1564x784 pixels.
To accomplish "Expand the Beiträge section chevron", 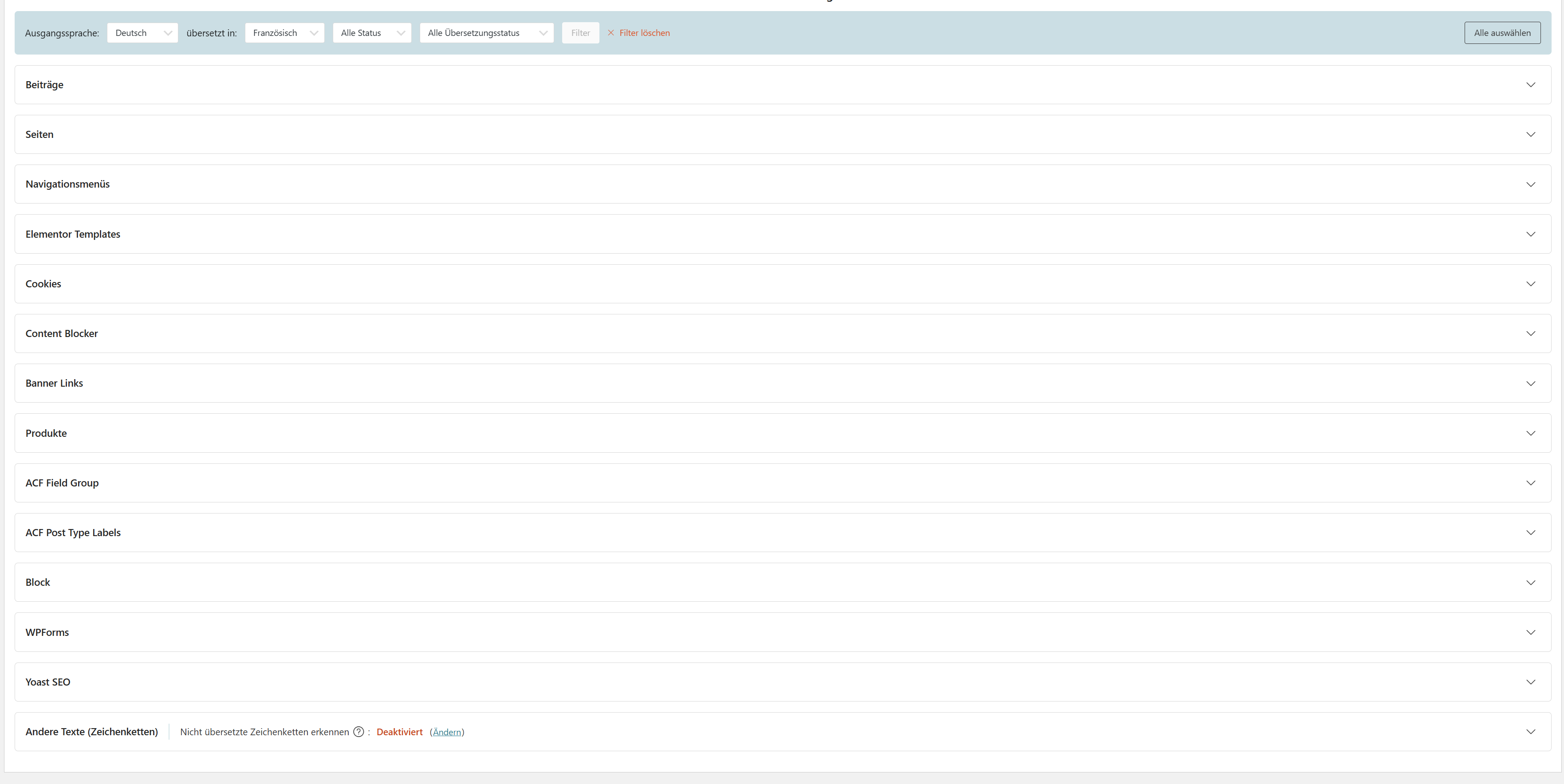I will coord(1531,85).
